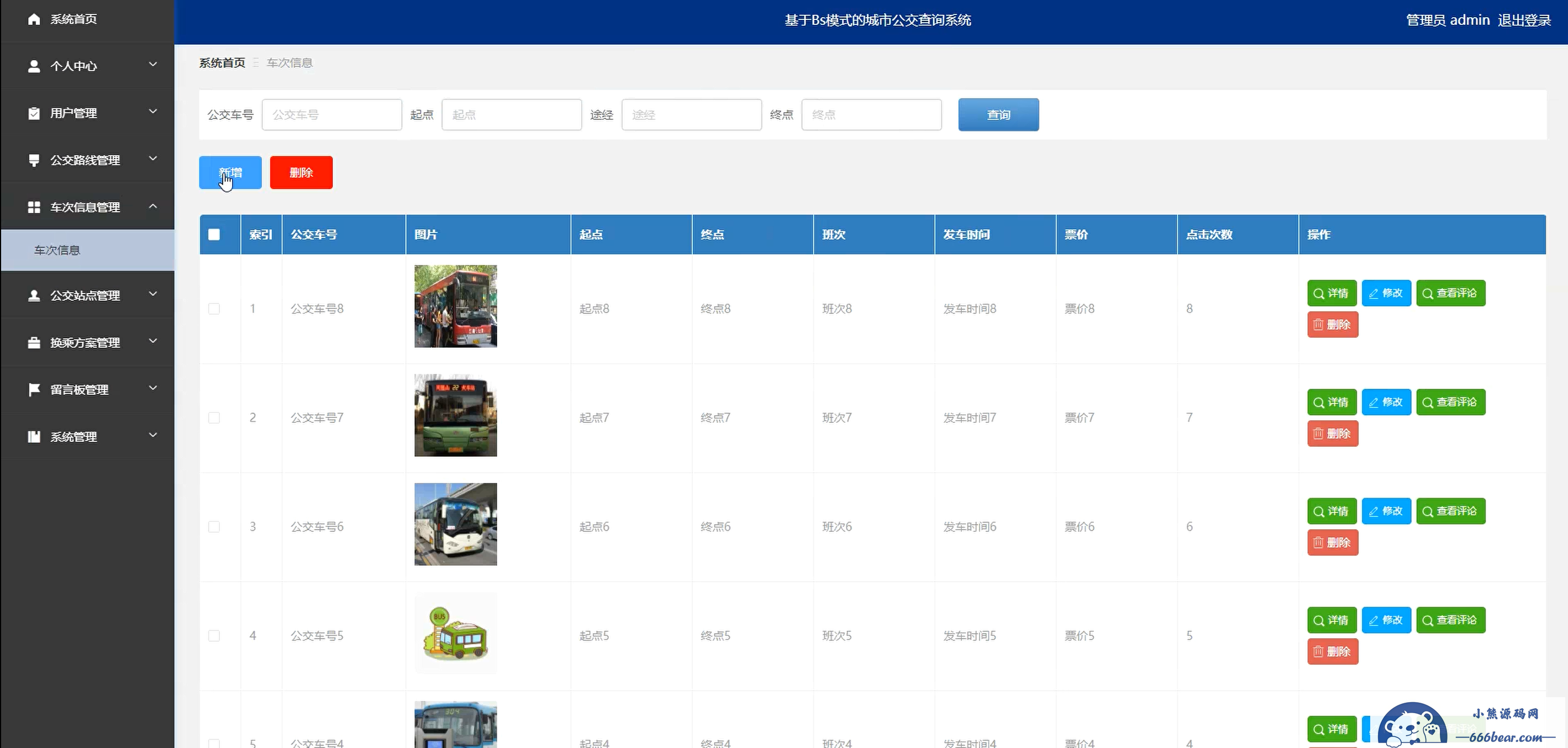Open the 系统管理 sidebar menu

point(88,437)
